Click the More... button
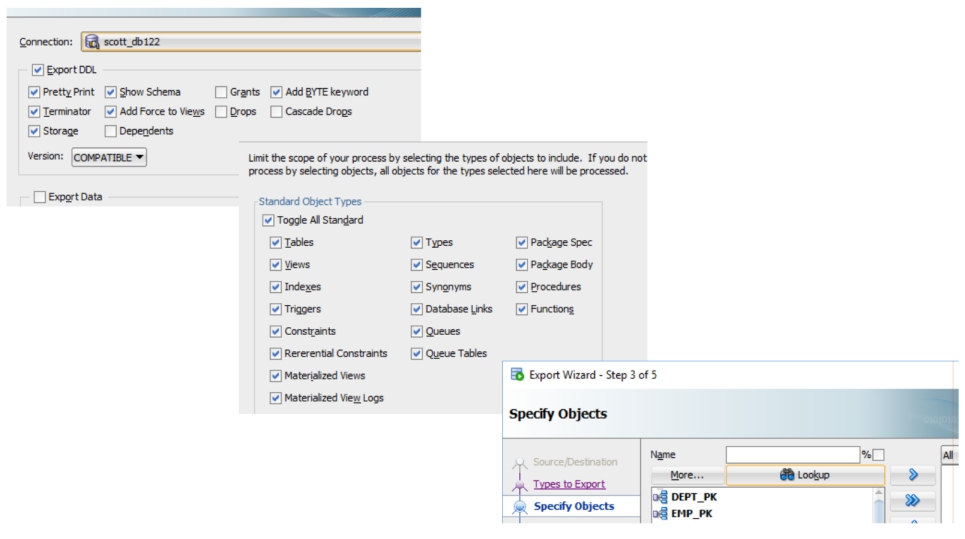The image size is (965, 539). click(686, 476)
